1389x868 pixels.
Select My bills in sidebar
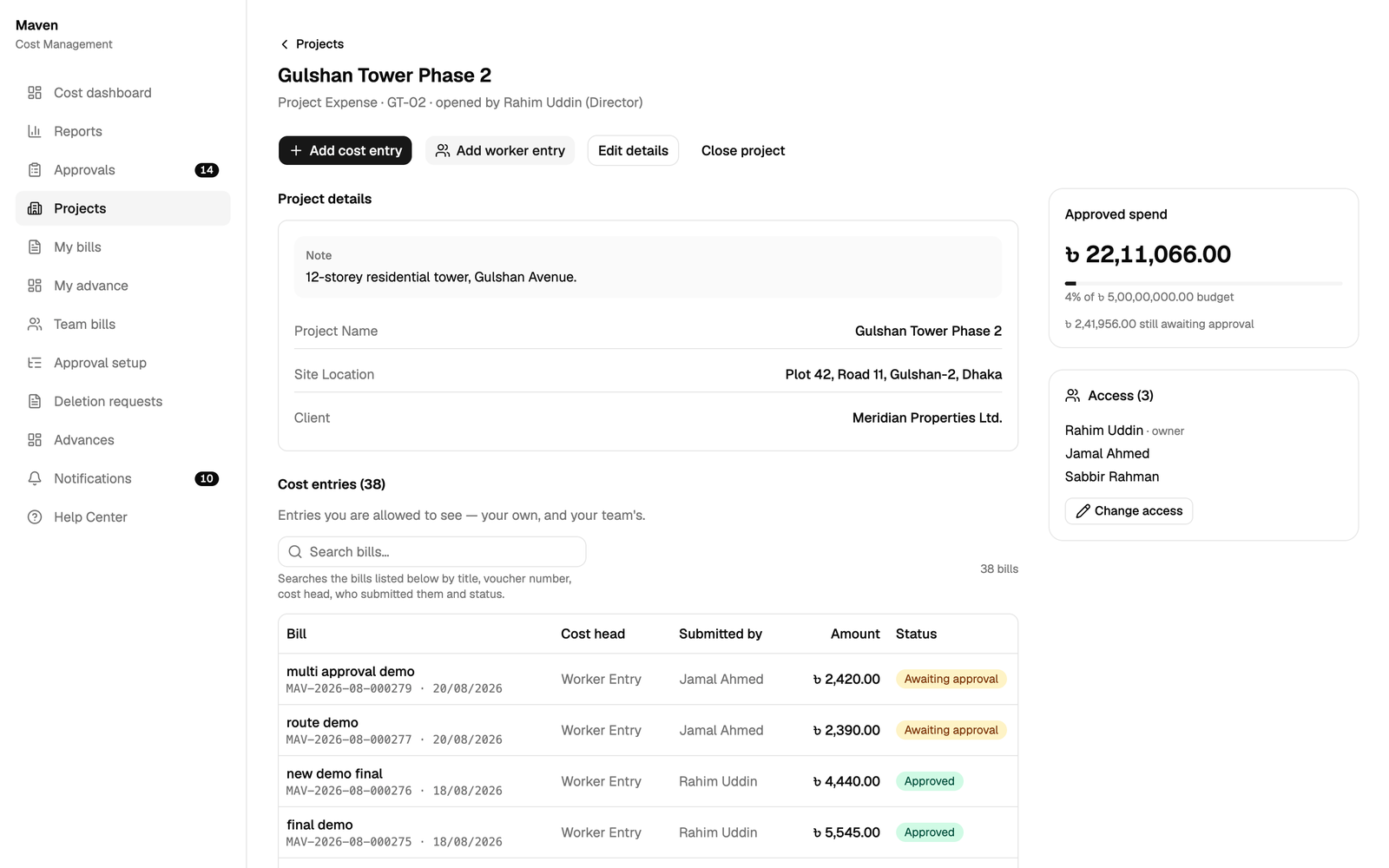coord(123,247)
